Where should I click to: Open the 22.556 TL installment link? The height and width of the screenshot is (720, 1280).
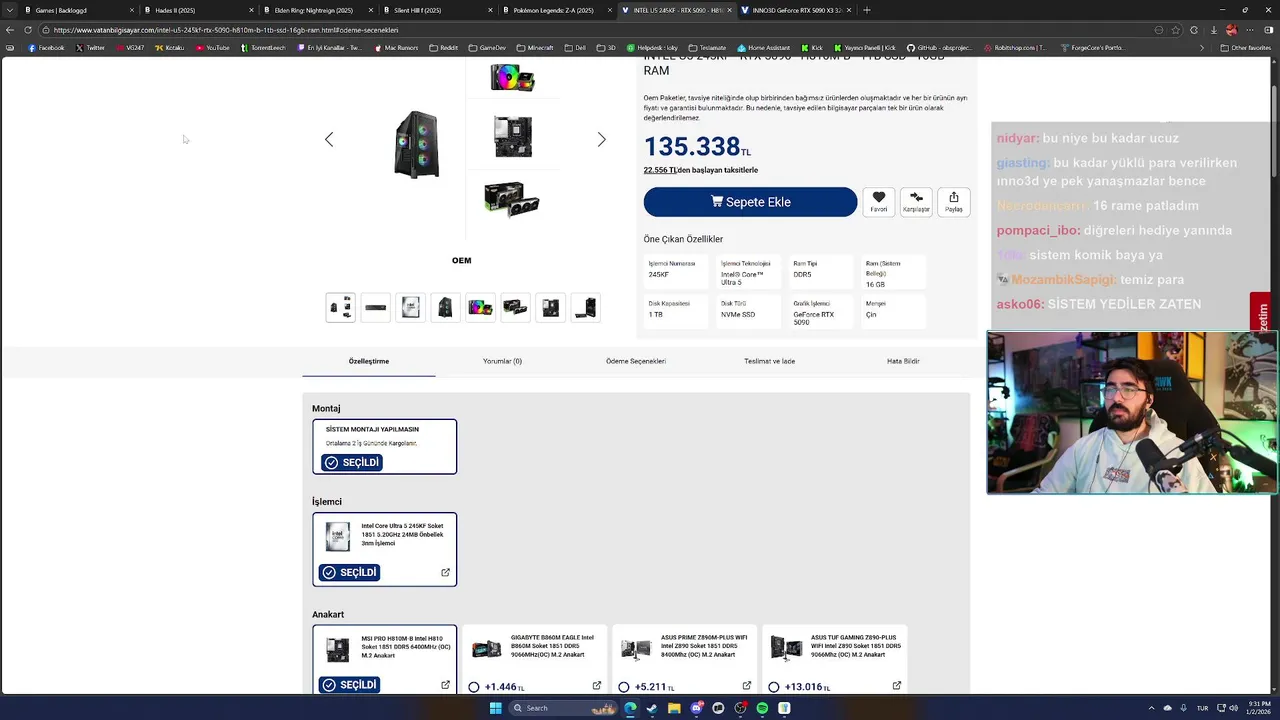(x=660, y=170)
